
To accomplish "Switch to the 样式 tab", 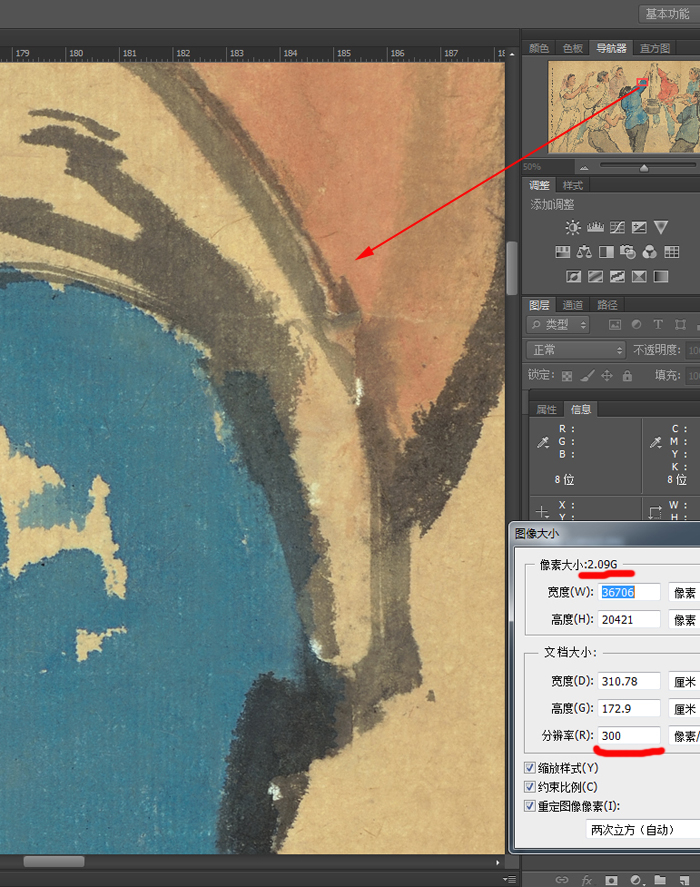I will [x=572, y=186].
